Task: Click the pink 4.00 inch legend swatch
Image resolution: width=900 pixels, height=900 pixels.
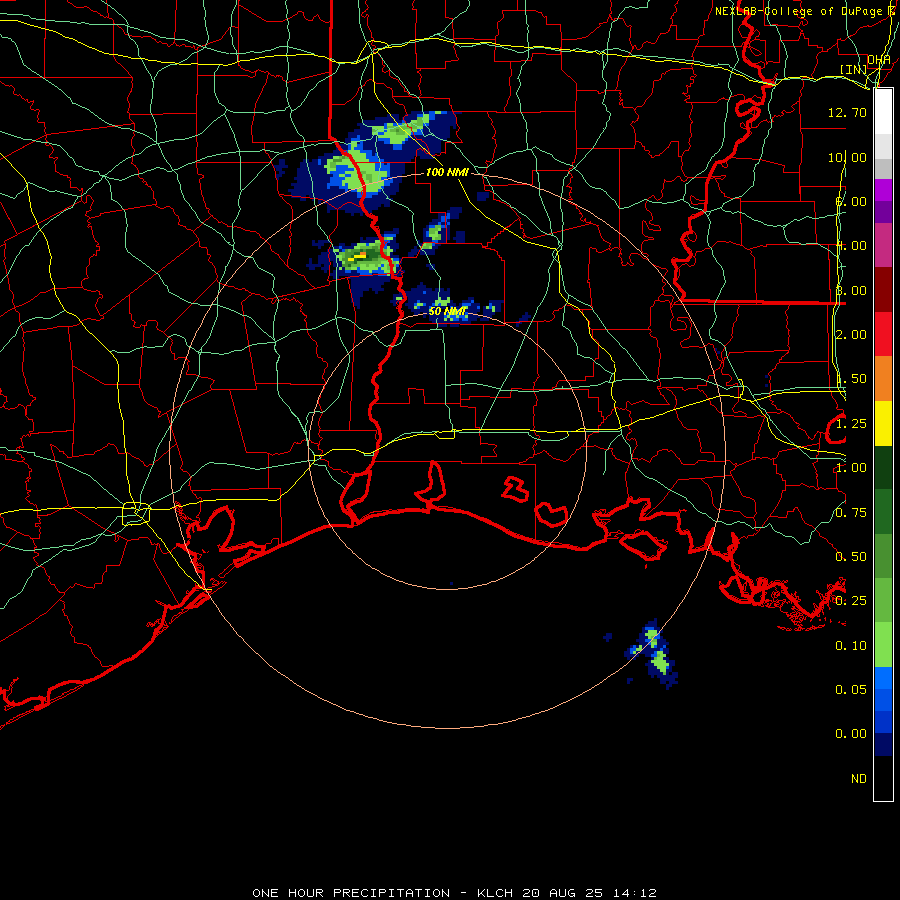Action: (x=883, y=245)
